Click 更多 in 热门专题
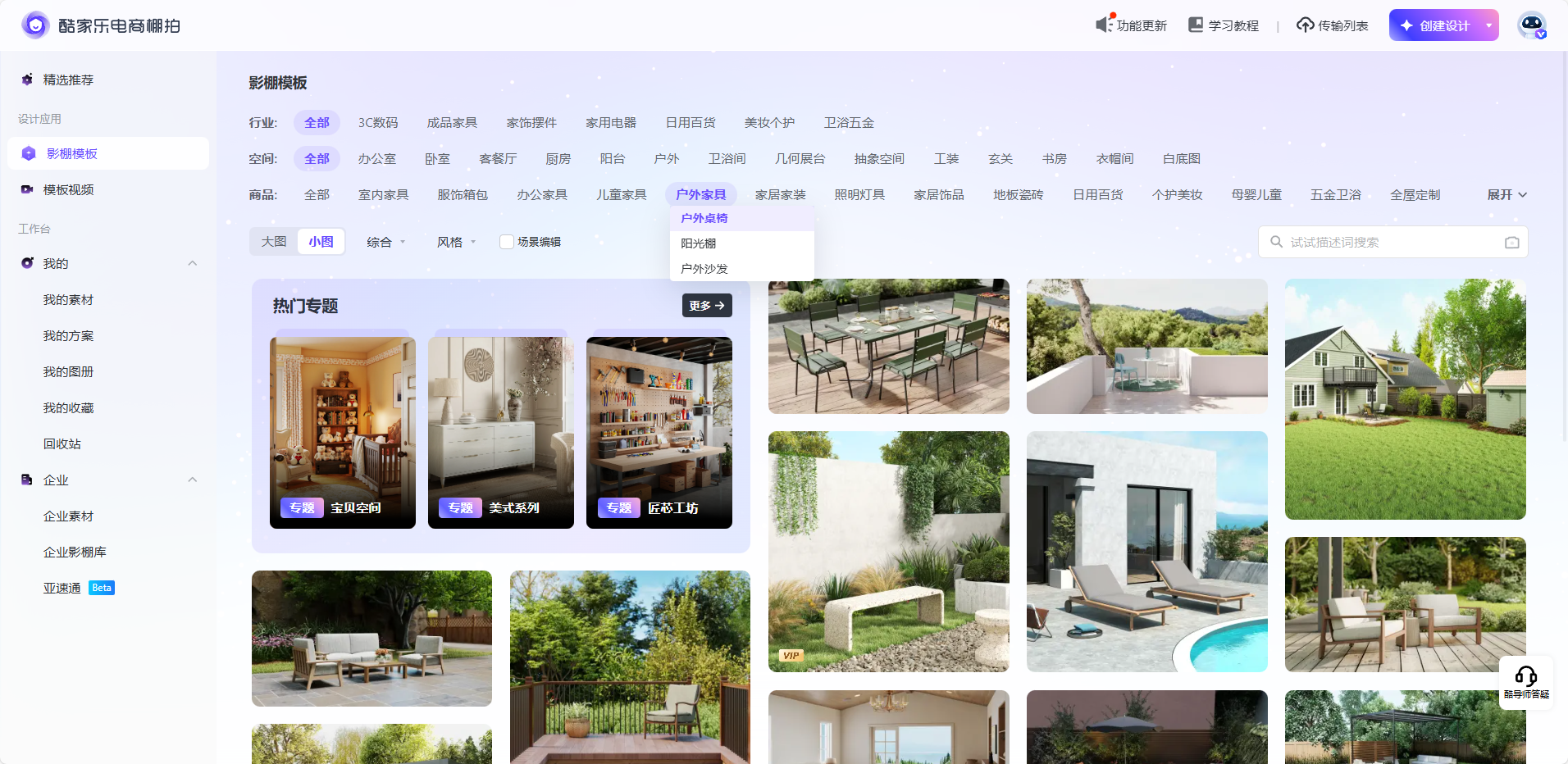This screenshot has width=1568, height=764. pos(707,306)
